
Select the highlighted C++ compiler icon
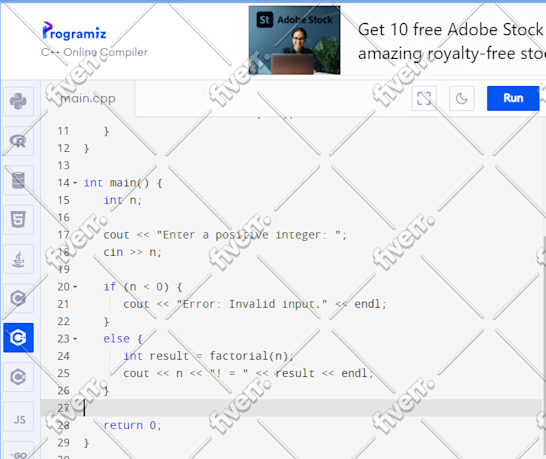[x=18, y=338]
